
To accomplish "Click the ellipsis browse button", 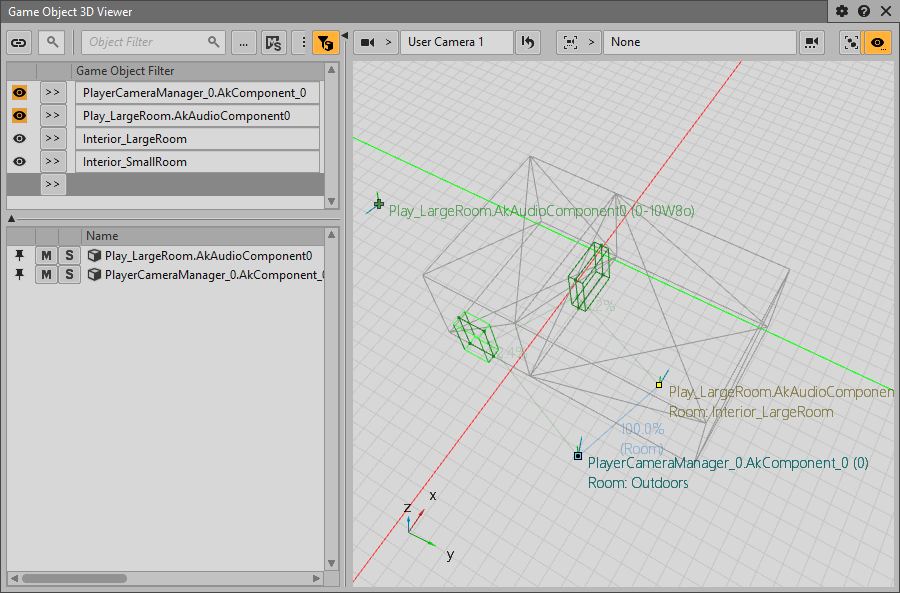I will click(x=243, y=42).
